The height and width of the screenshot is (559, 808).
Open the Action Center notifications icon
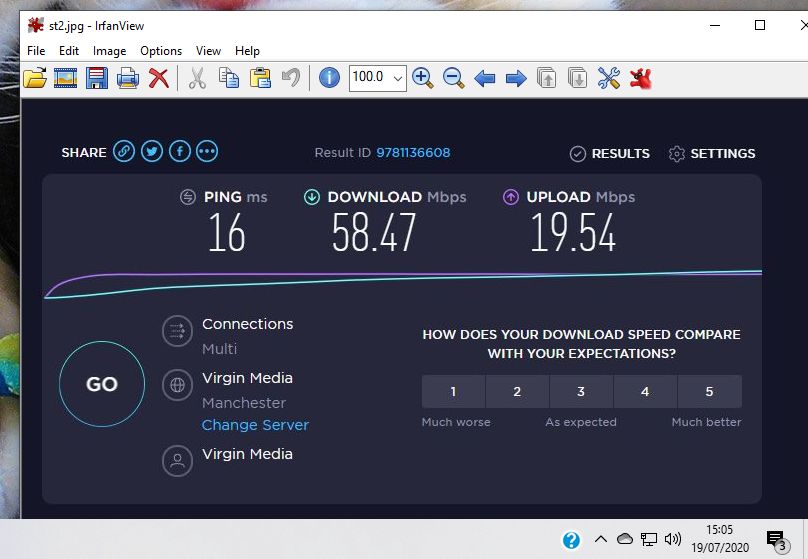coord(777,540)
